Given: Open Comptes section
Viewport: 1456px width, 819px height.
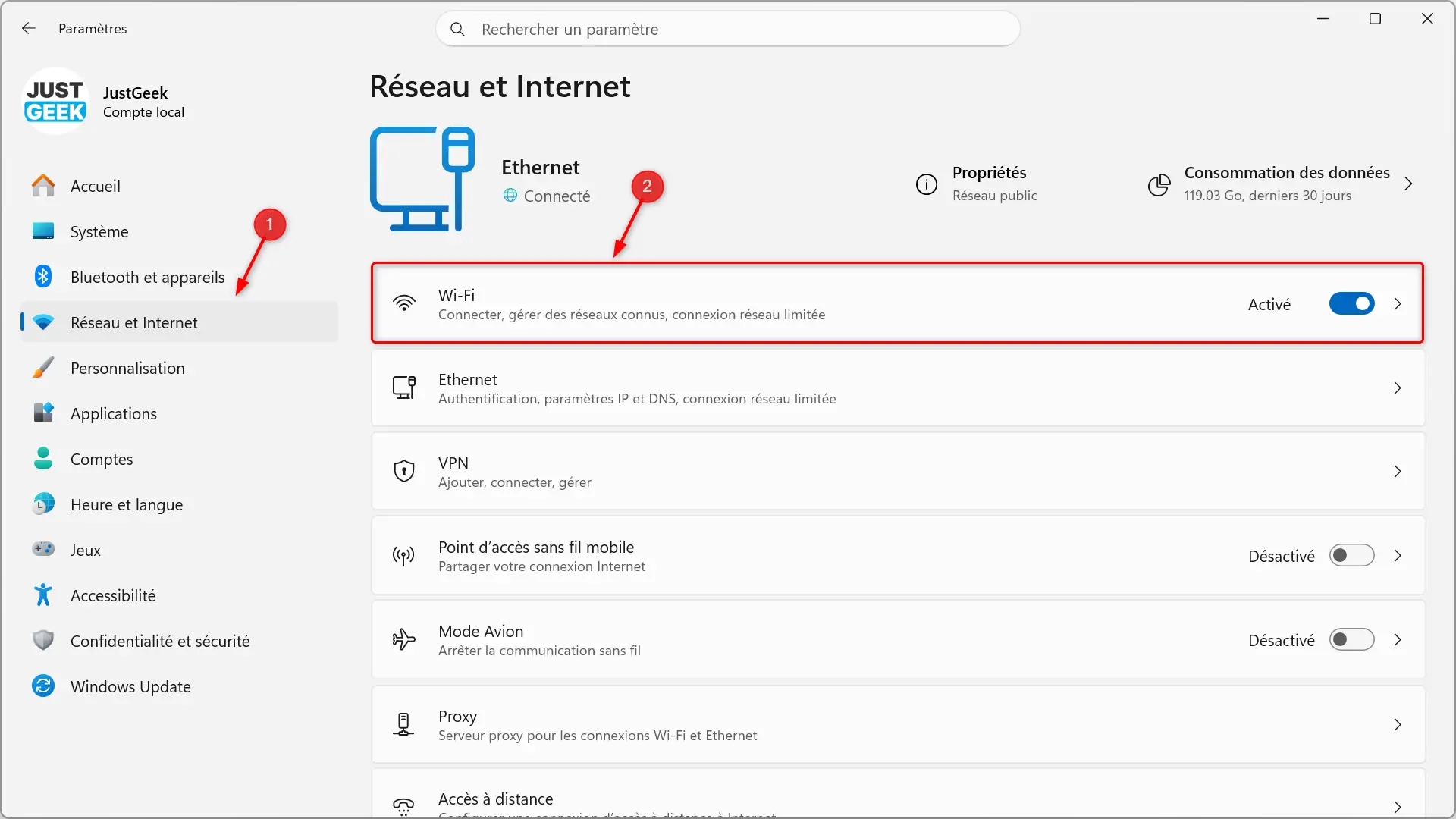Looking at the screenshot, I should point(179,459).
